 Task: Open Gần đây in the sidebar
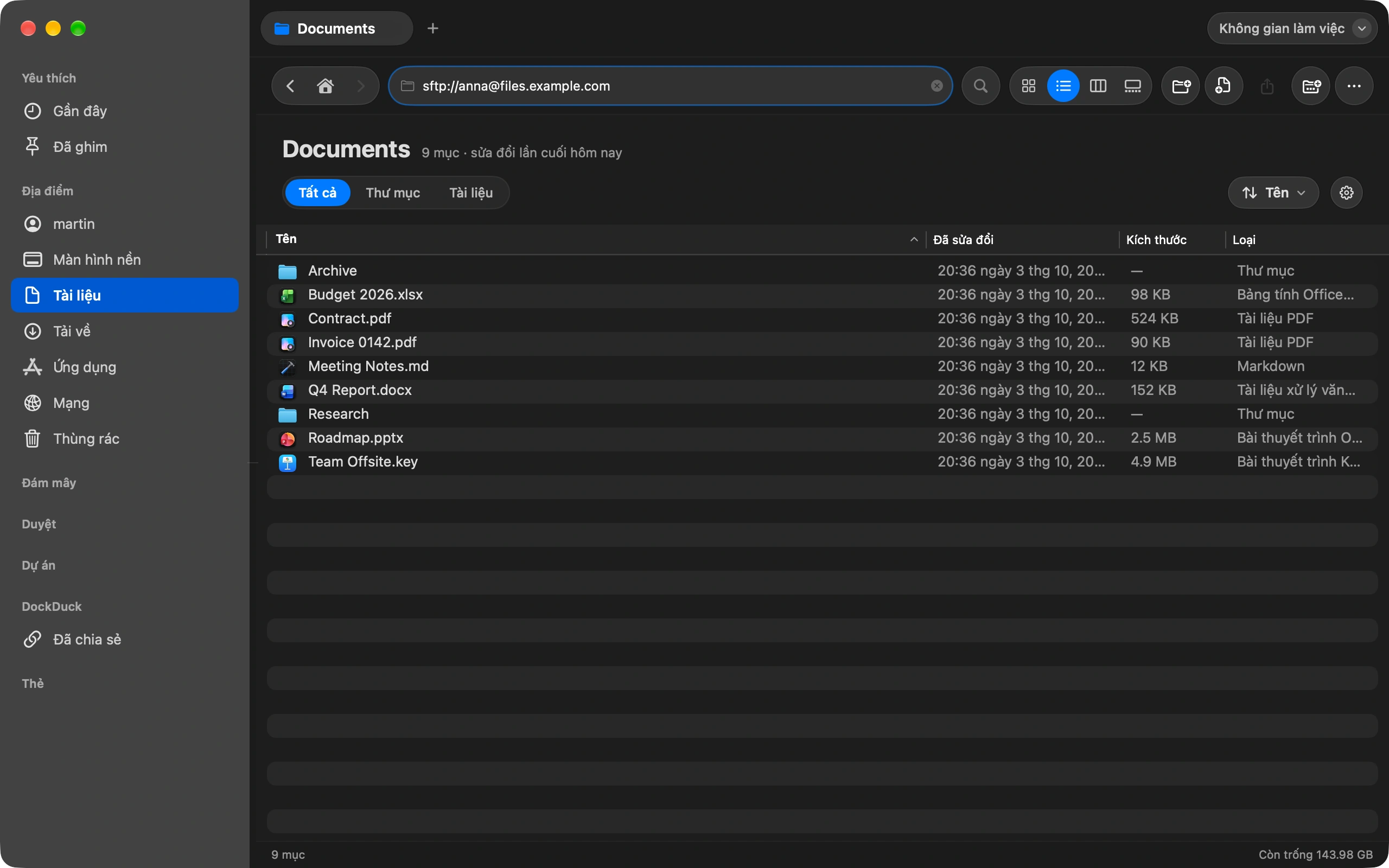125,111
